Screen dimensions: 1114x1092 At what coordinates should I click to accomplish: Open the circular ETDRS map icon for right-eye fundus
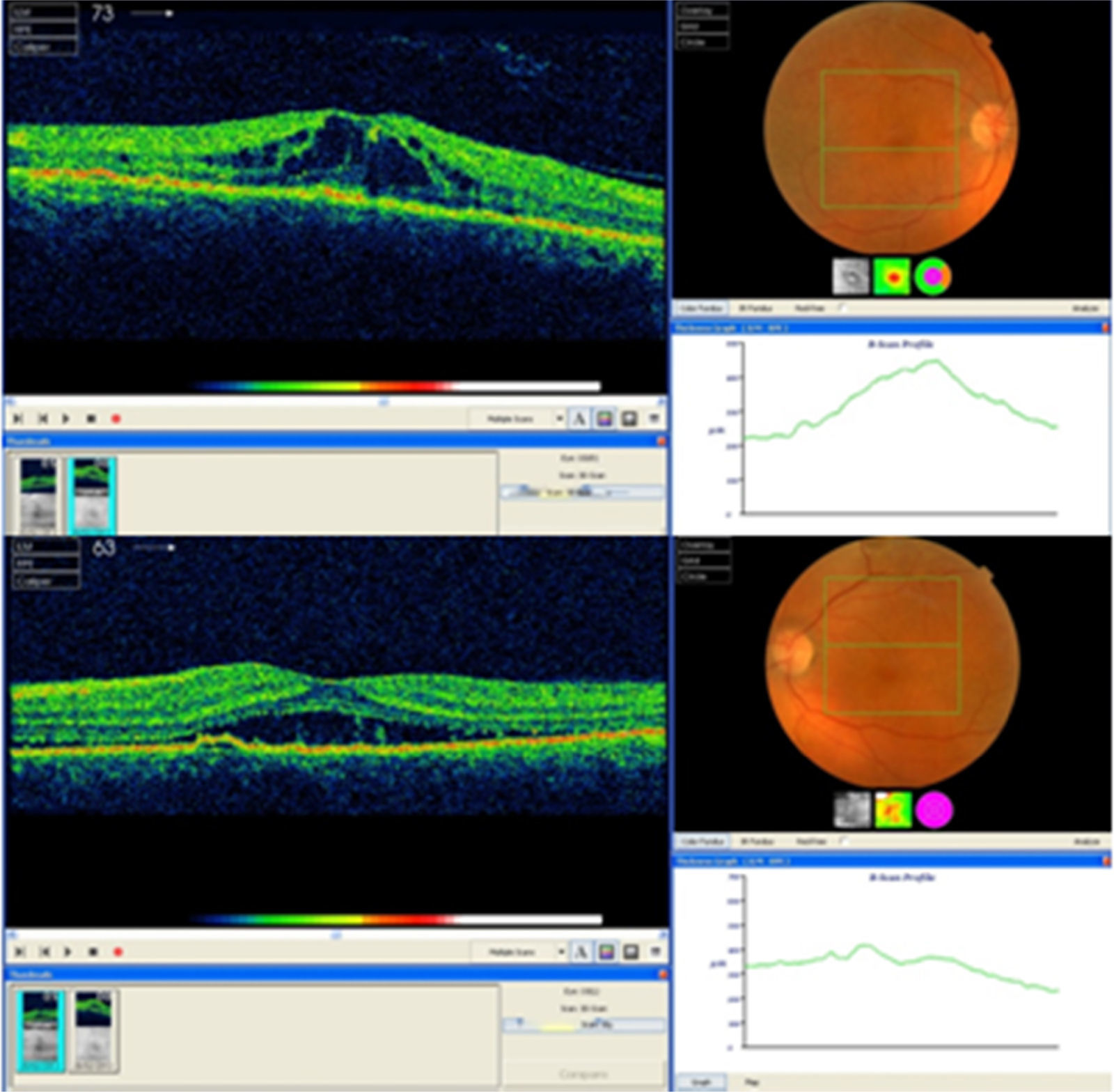click(x=932, y=276)
